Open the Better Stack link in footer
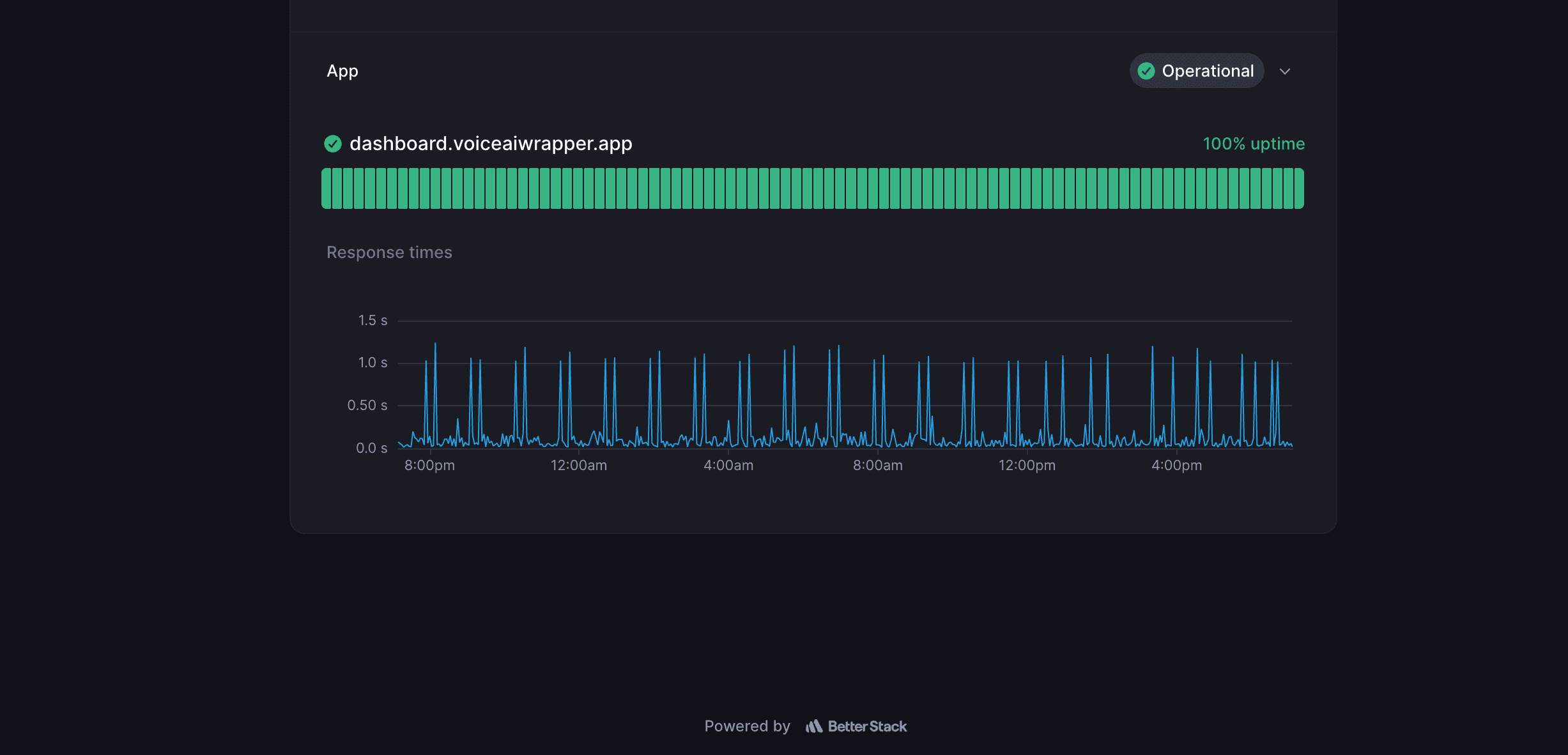This screenshot has height=755, width=1568. [856, 726]
